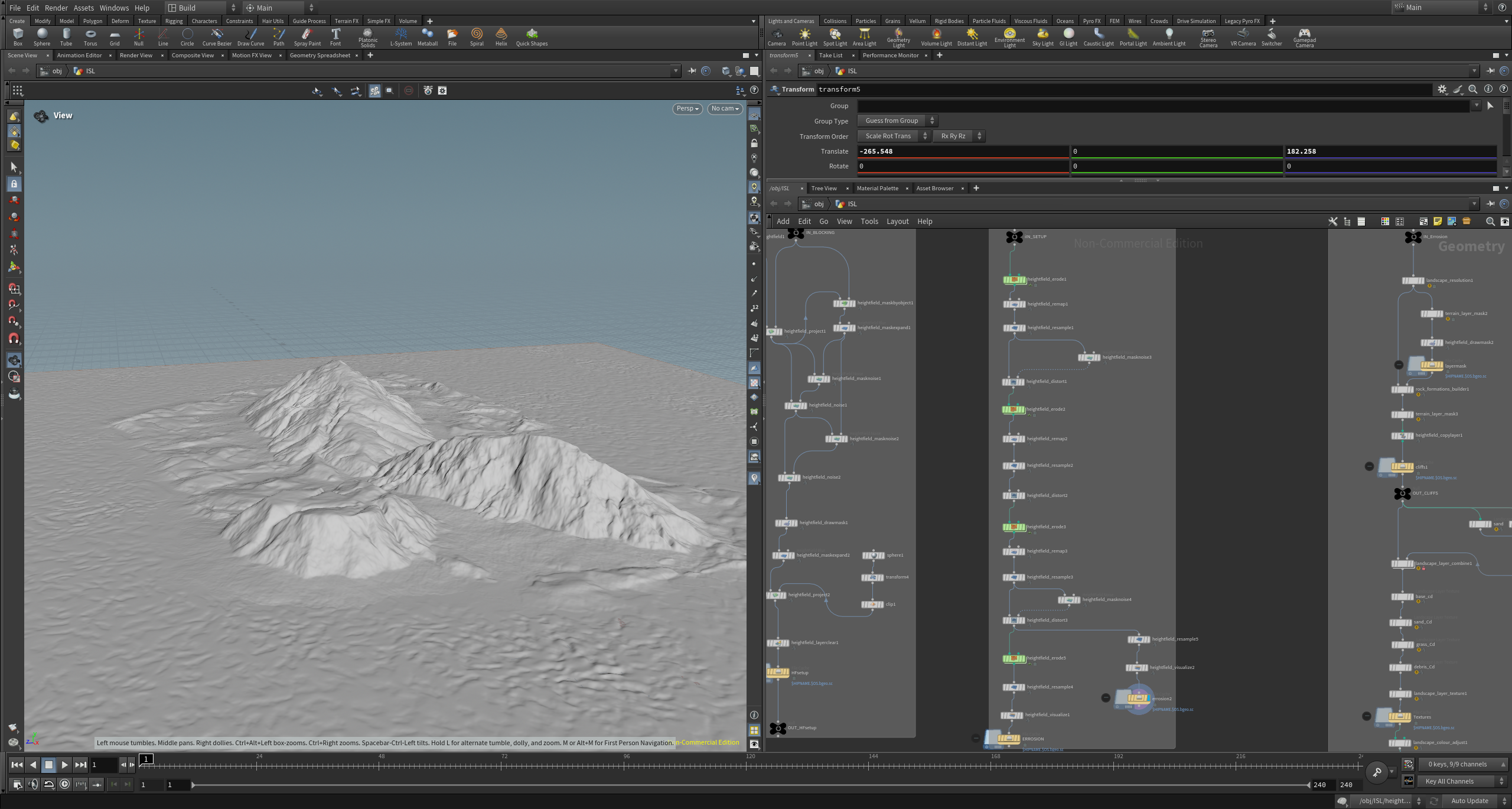Select the HFsetup file cache node

point(778,672)
